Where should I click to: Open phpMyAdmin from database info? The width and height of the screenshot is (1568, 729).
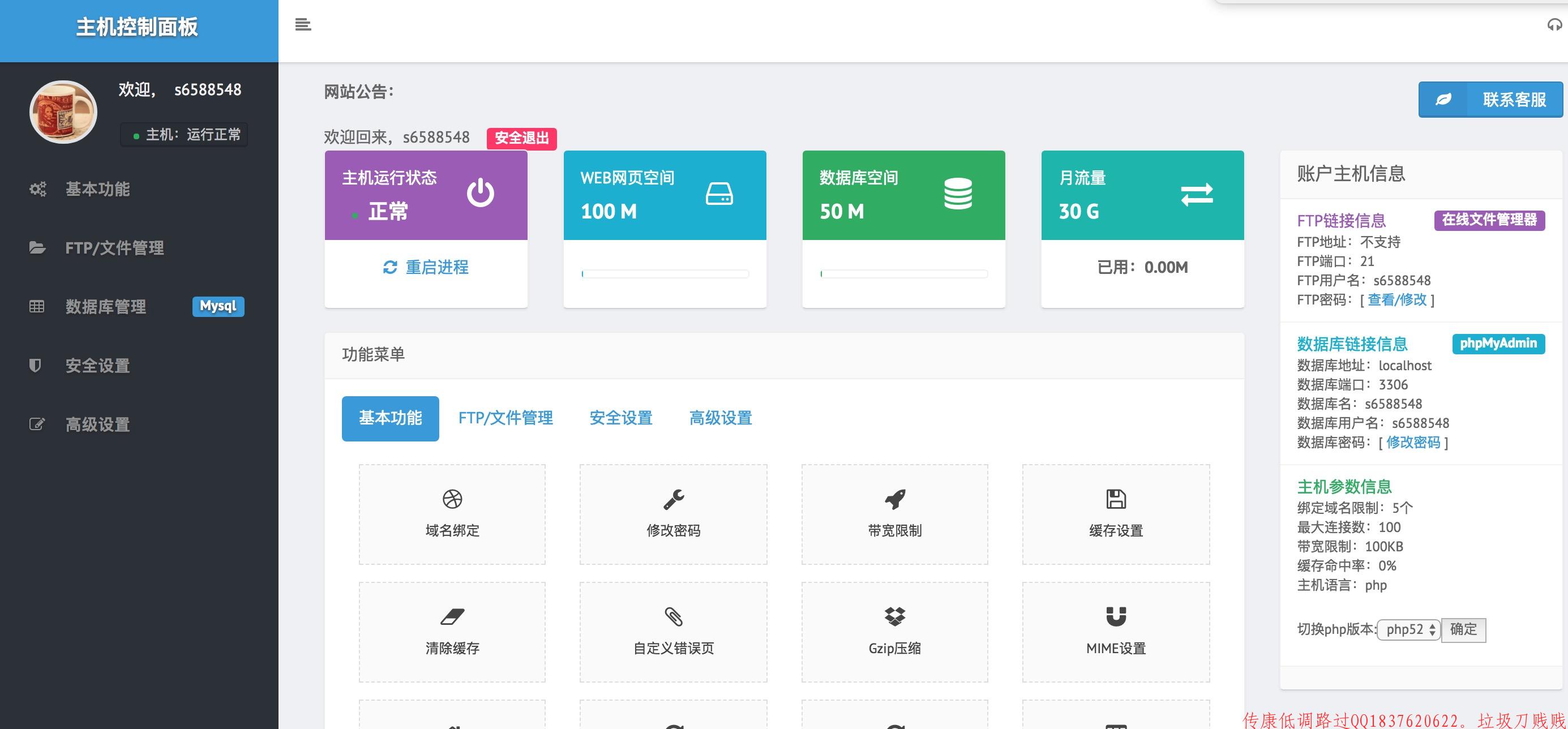pos(1498,344)
